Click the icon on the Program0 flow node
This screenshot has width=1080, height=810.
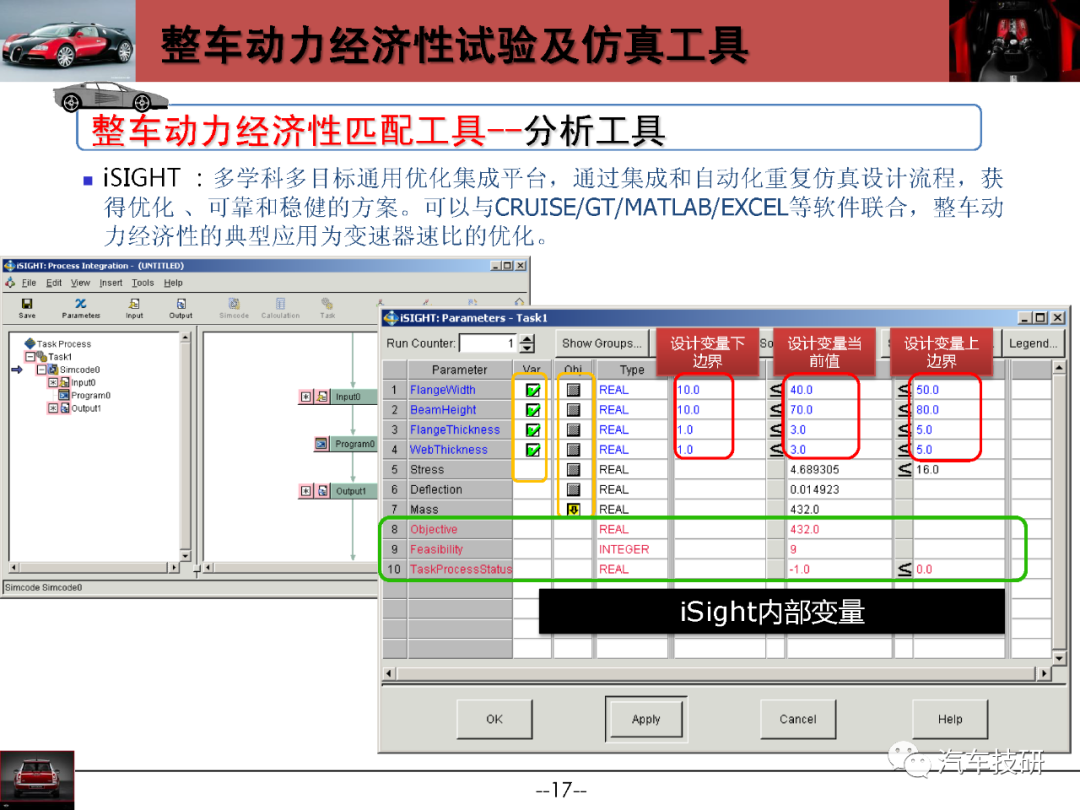322,444
